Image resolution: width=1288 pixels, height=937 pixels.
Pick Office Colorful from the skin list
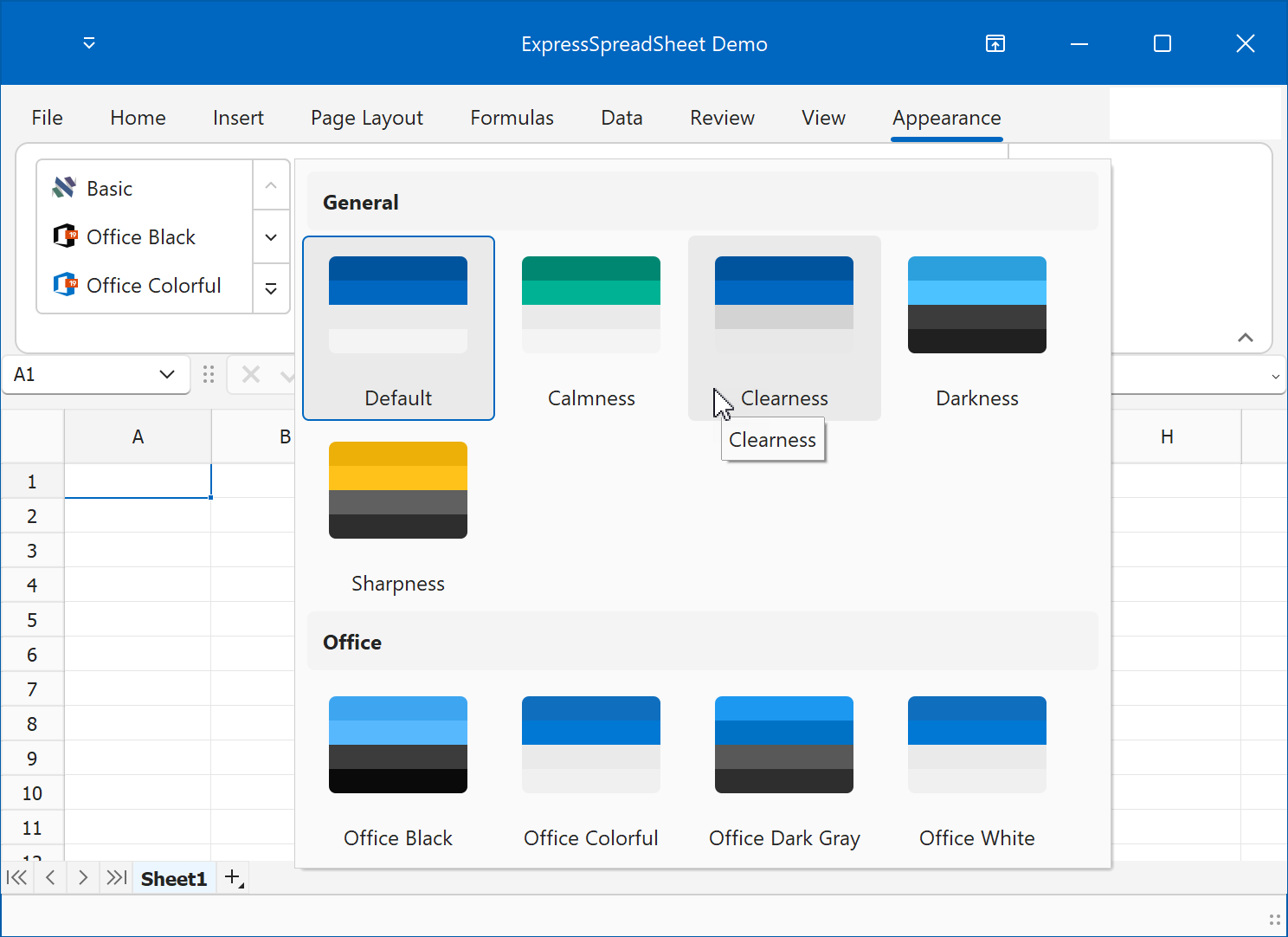tap(153, 285)
